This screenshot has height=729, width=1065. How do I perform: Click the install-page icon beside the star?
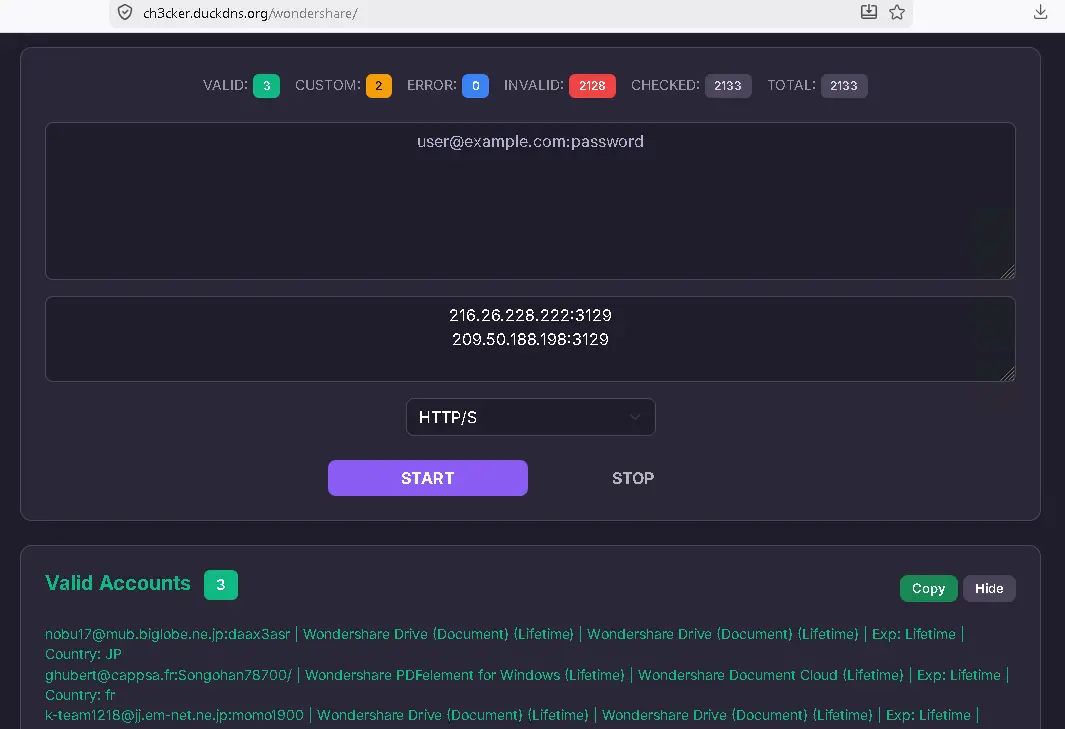869,12
